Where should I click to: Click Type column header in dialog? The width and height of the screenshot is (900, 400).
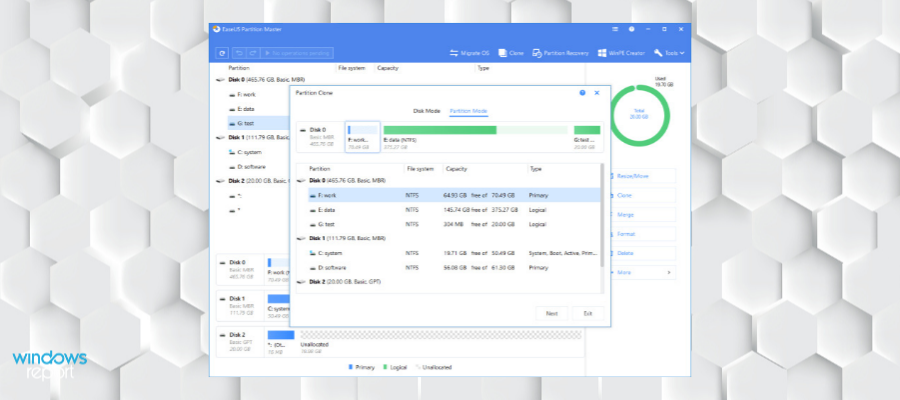click(536, 169)
